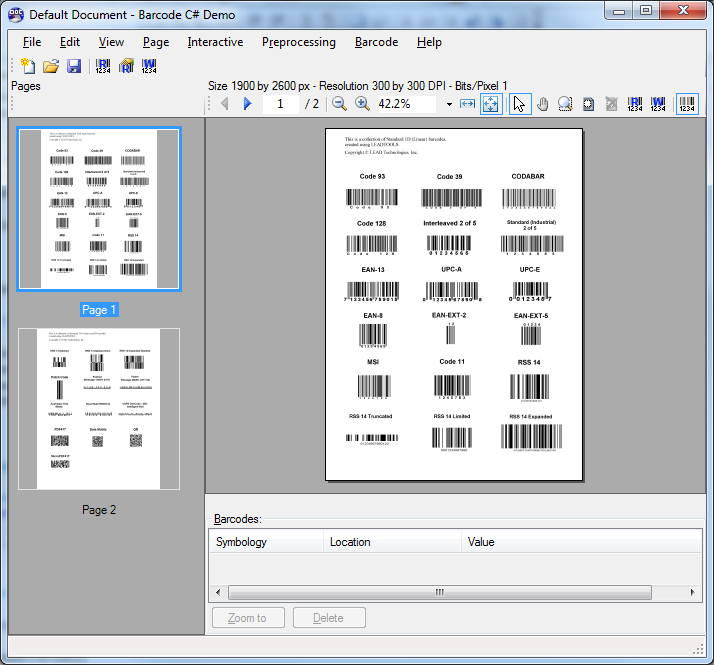Click the barcode list scroll left arrow
This screenshot has width=714, height=665.
point(218,593)
